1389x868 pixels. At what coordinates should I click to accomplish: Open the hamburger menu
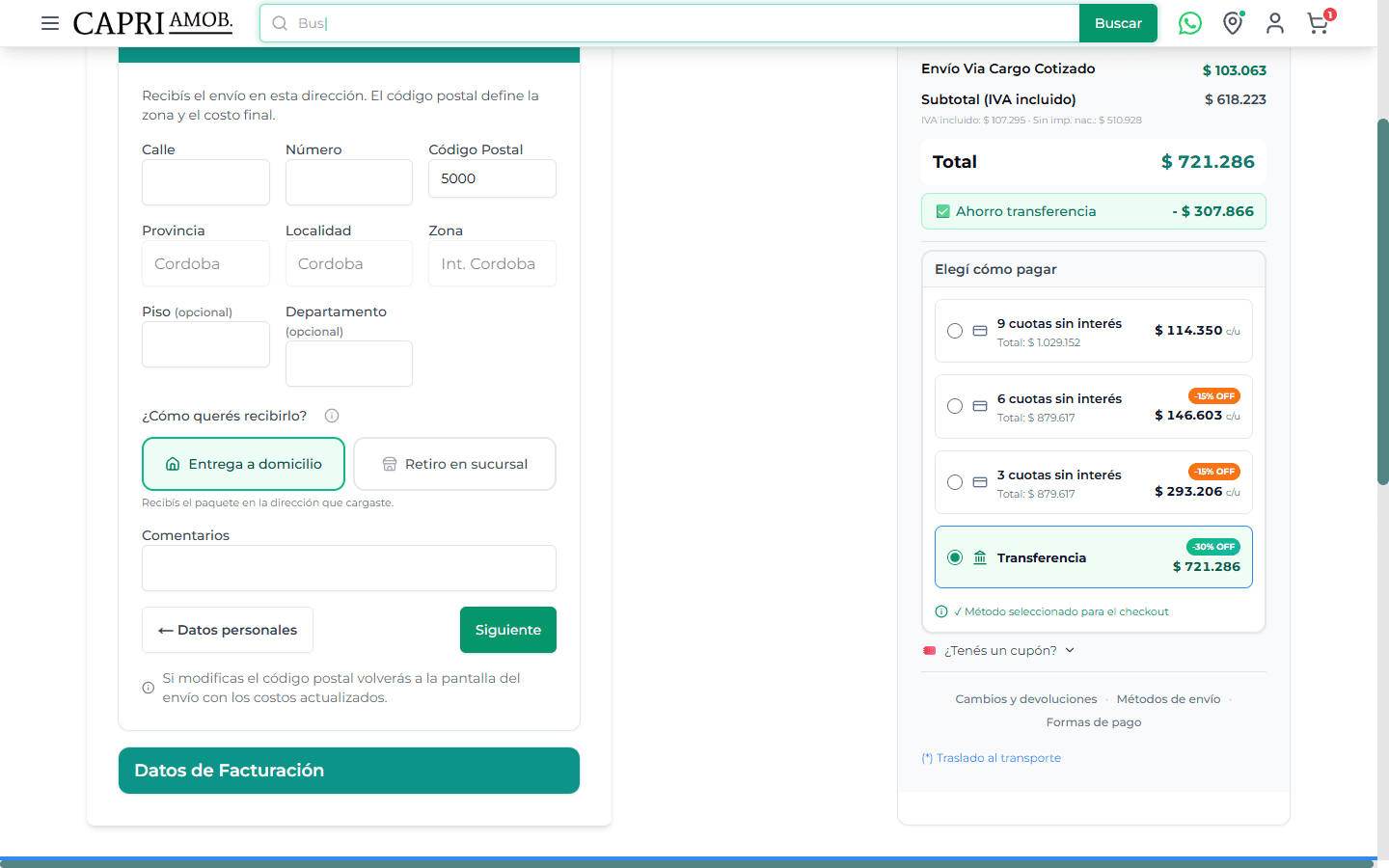pyautogui.click(x=50, y=23)
